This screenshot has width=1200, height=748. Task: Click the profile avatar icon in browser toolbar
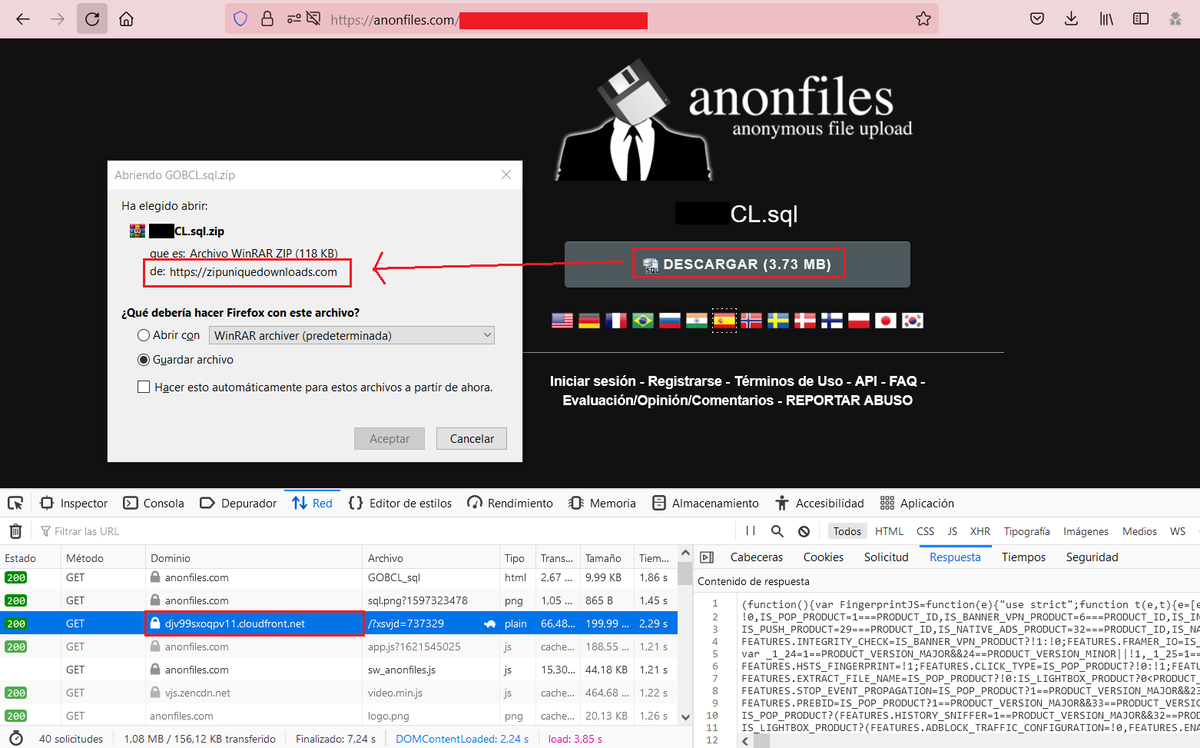(x=1176, y=19)
